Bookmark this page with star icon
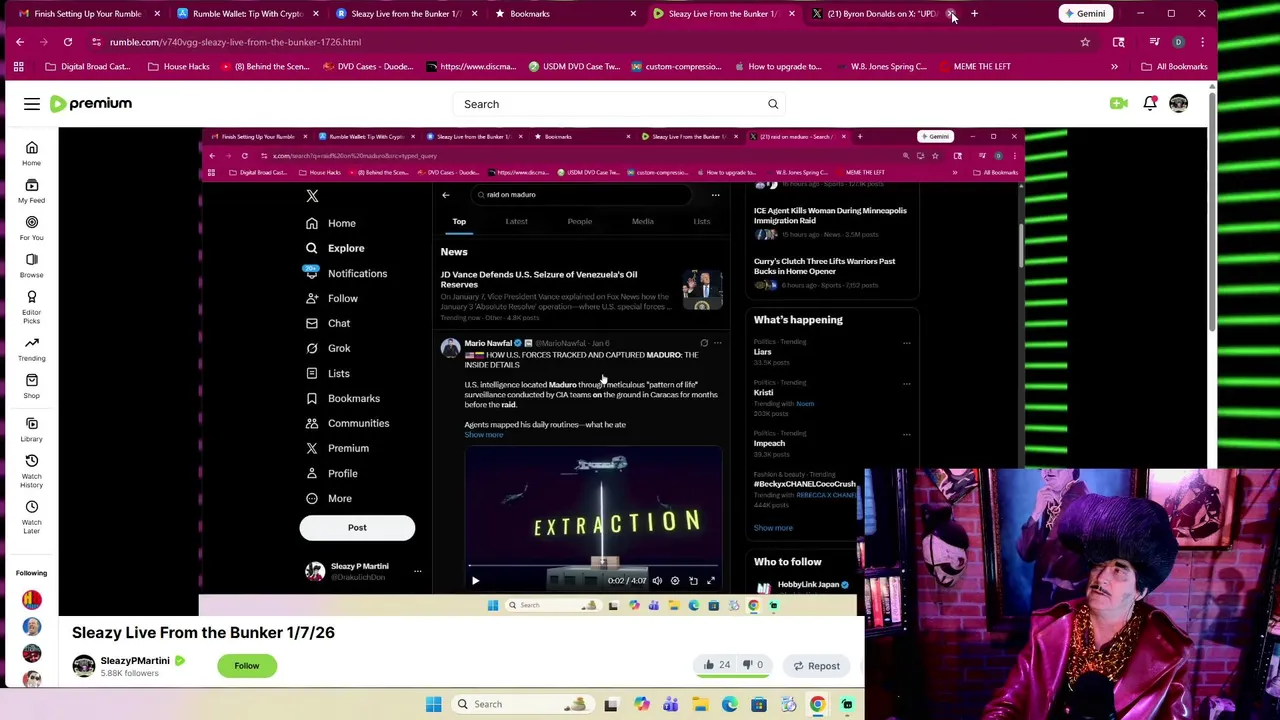The width and height of the screenshot is (1280, 720). coord(1085,42)
